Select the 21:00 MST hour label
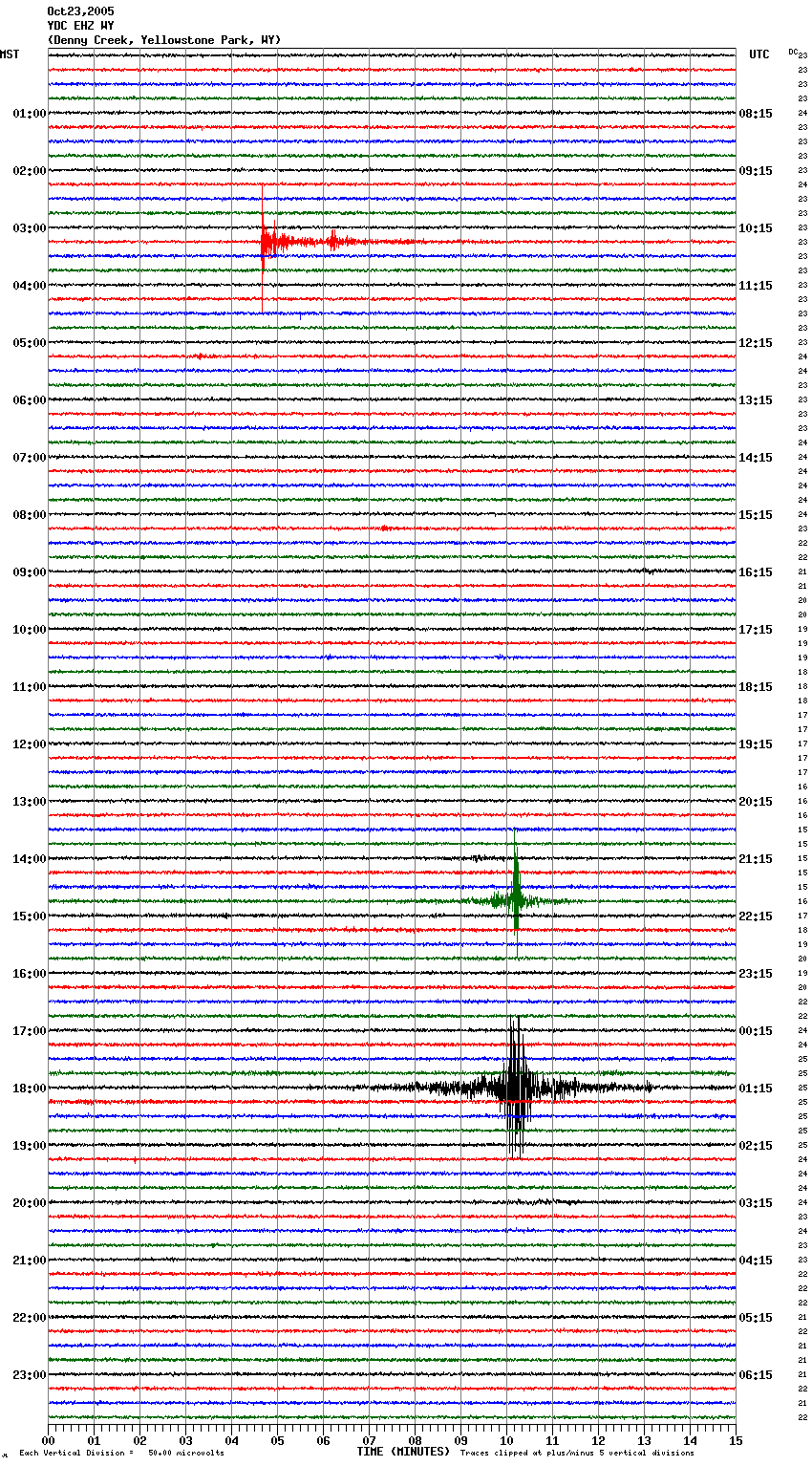 tap(30, 1261)
